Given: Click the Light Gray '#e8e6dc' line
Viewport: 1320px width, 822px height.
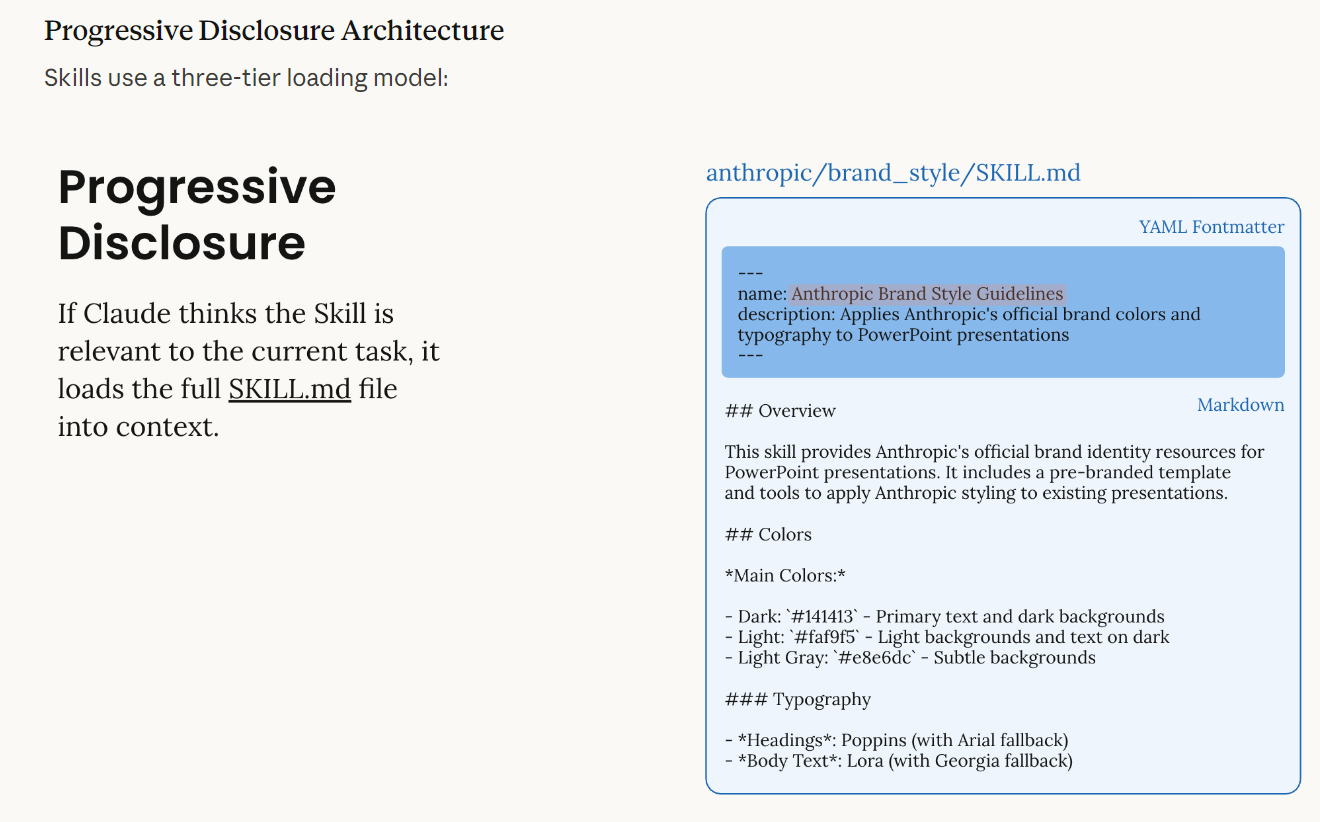Looking at the screenshot, I should [910, 658].
